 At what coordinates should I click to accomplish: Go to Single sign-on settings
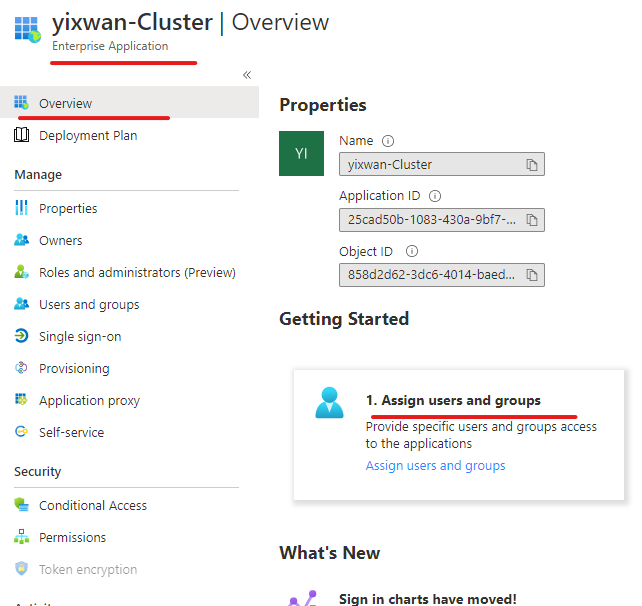(80, 337)
